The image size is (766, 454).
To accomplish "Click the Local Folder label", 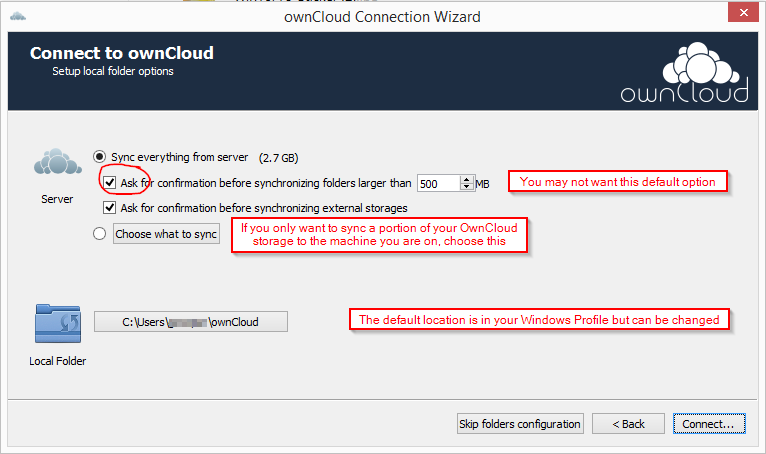I will pyautogui.click(x=58, y=361).
